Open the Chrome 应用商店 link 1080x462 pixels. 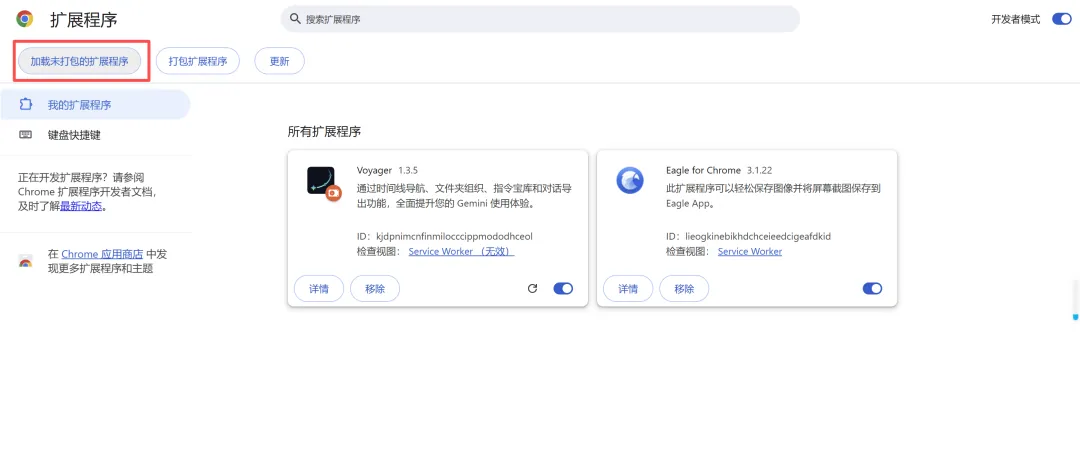(x=102, y=254)
